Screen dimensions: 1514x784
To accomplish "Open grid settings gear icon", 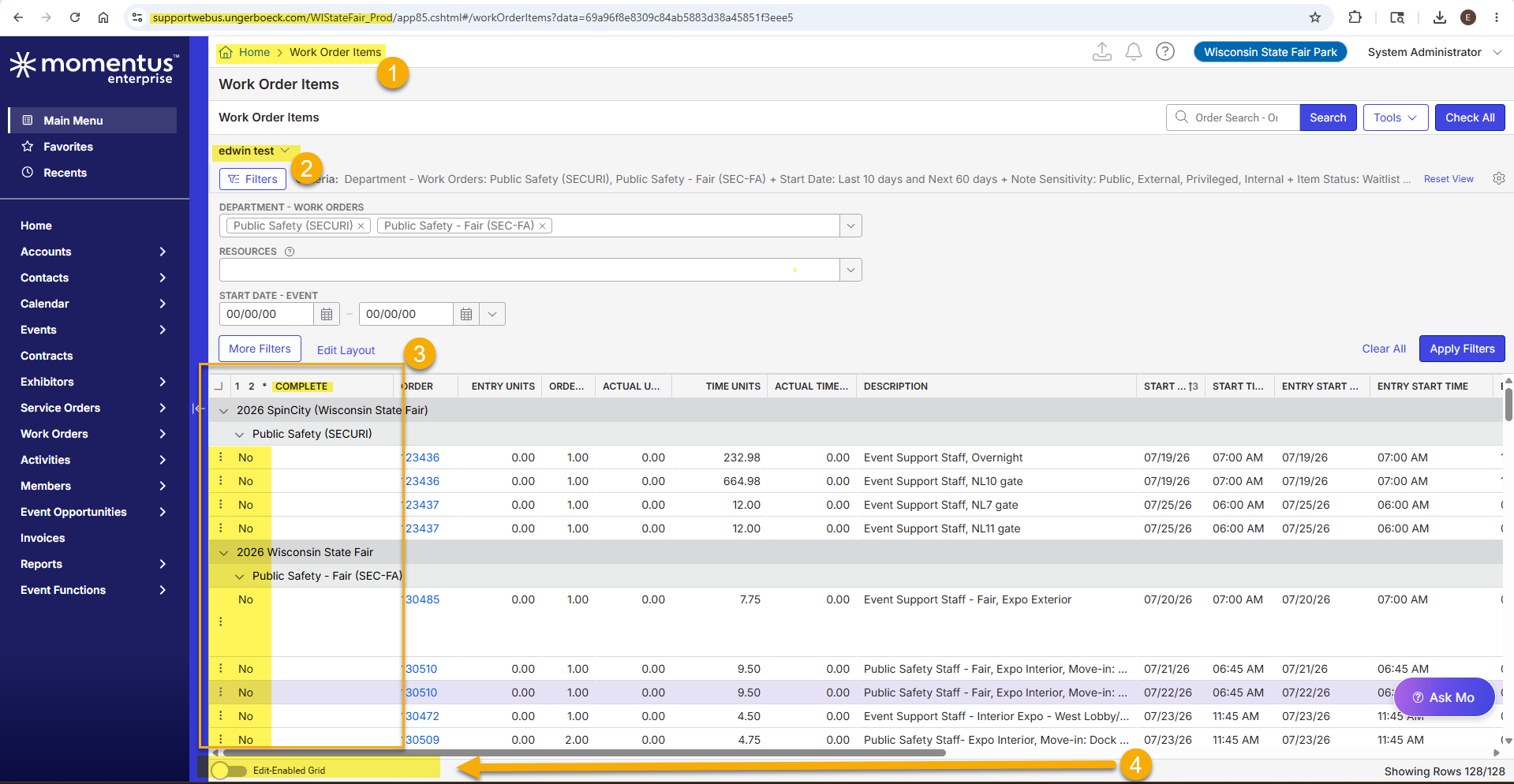I will pos(1499,179).
